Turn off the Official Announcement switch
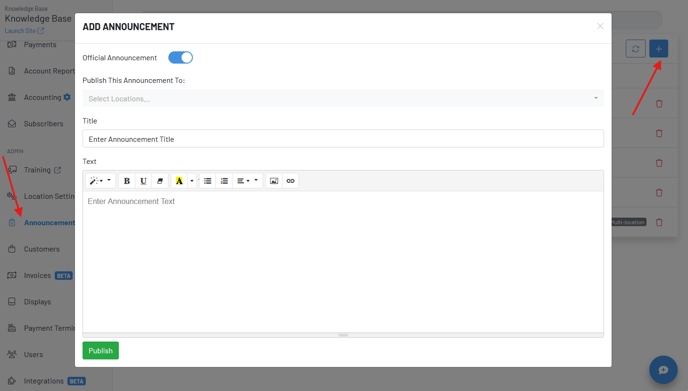The width and height of the screenshot is (688, 391). click(x=180, y=57)
